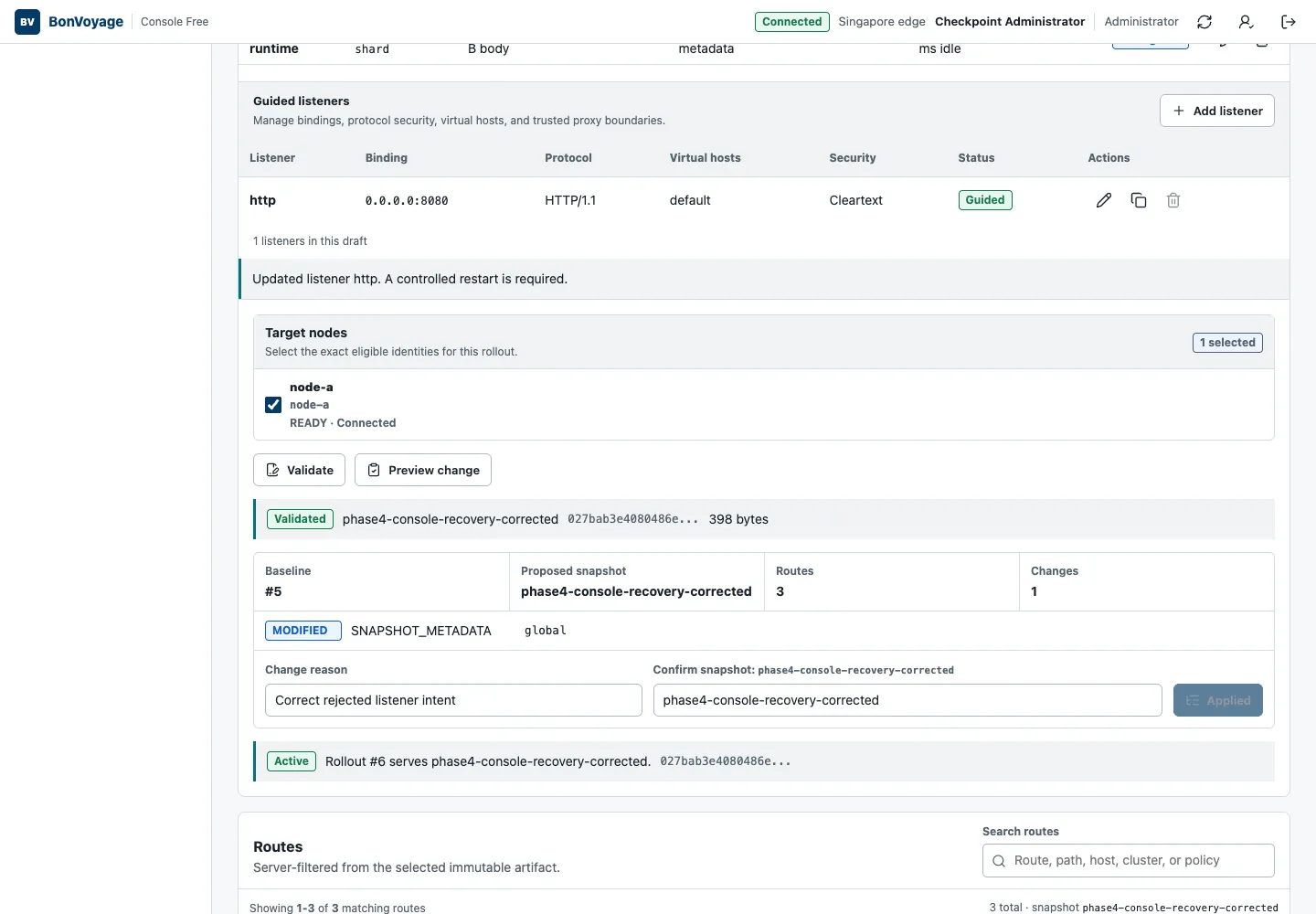Click the Rollout #6 serves message
The height and width of the screenshot is (914, 1316).
pyautogui.click(x=488, y=761)
